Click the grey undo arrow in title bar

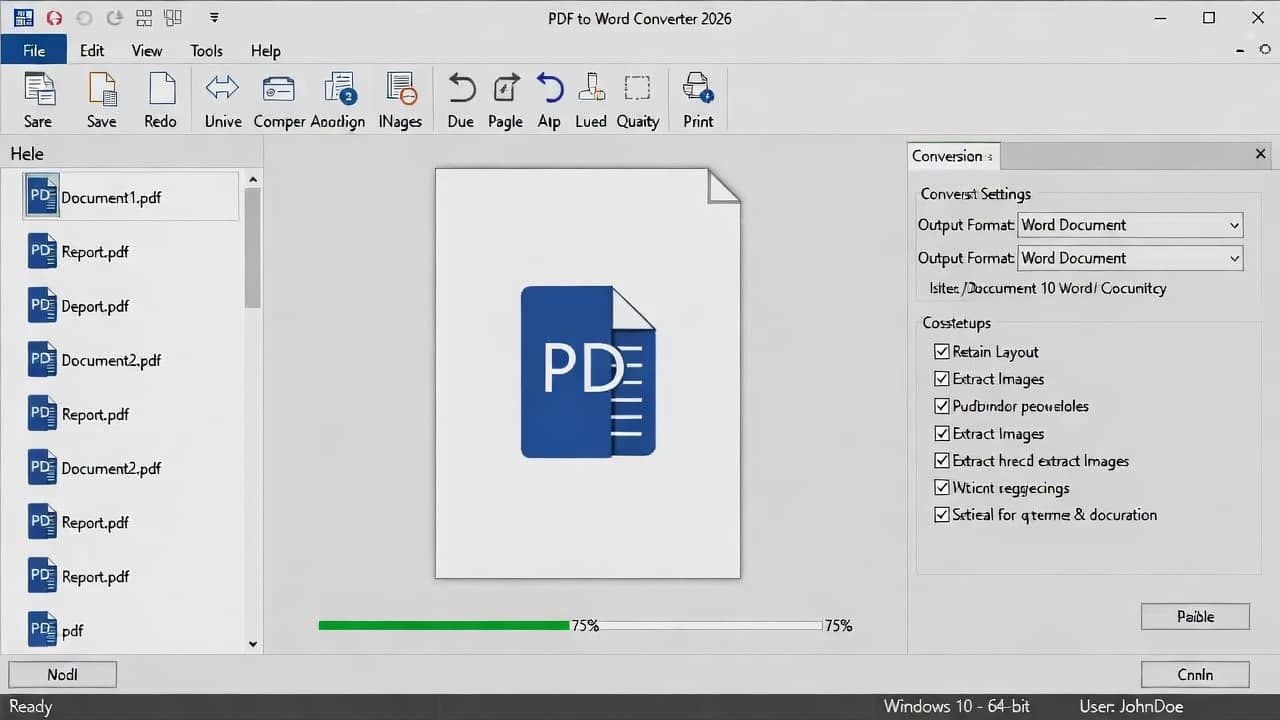coord(84,18)
